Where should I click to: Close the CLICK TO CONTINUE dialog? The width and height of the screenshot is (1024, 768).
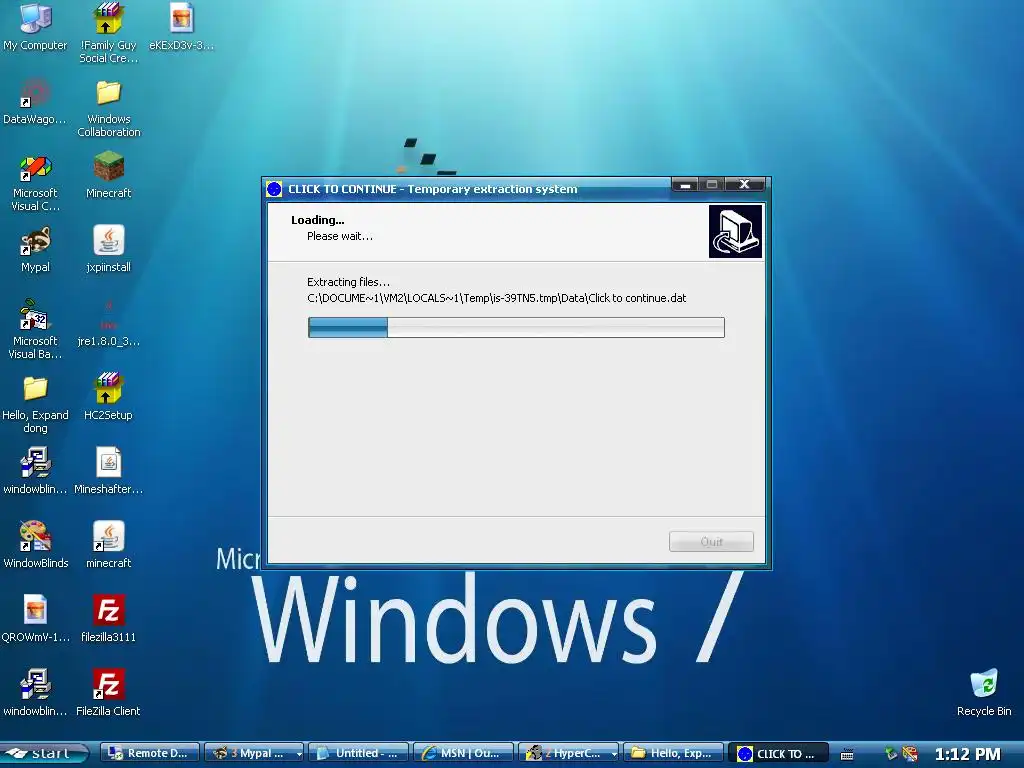coord(744,185)
